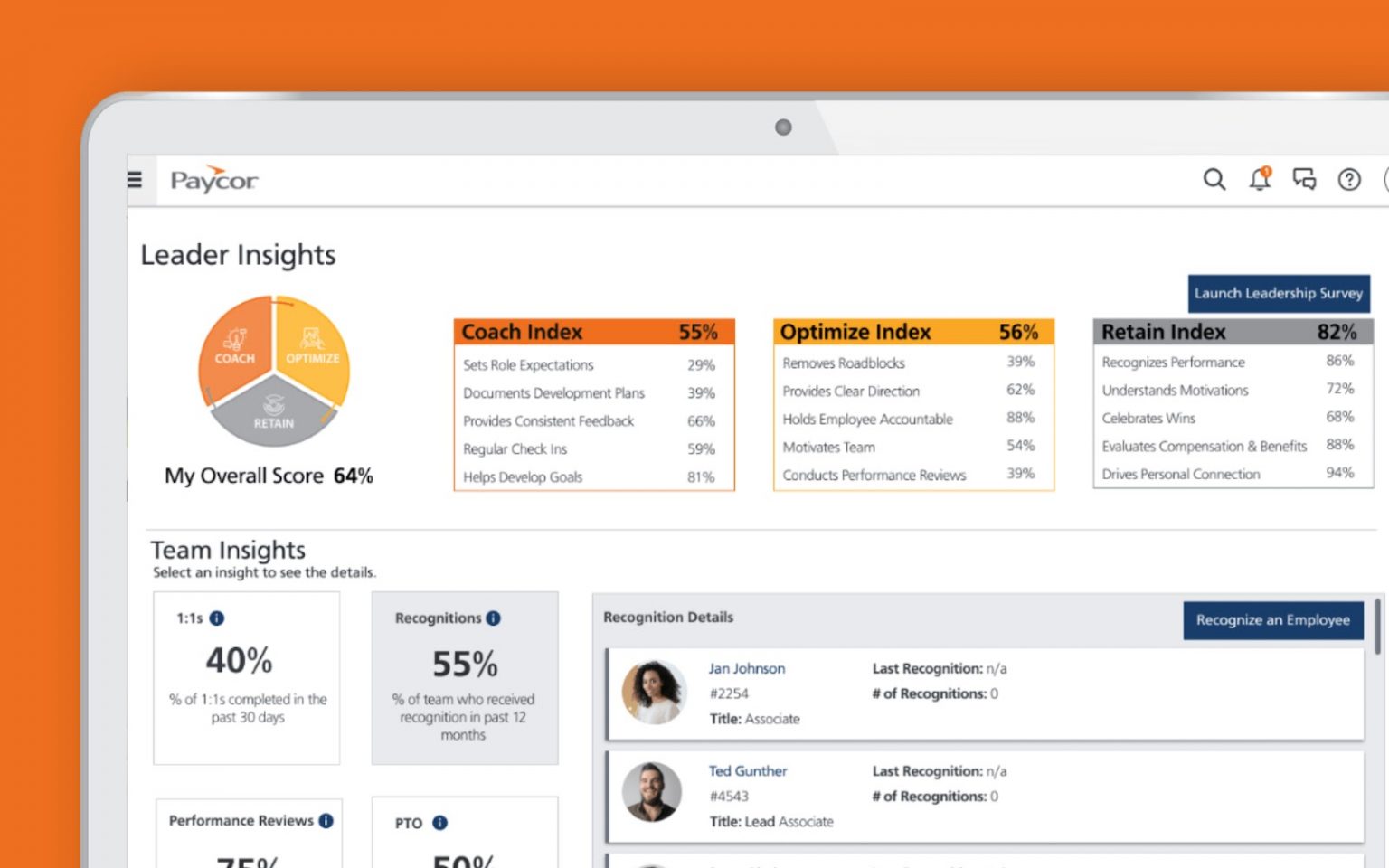Open the search icon in the header

pyautogui.click(x=1214, y=180)
